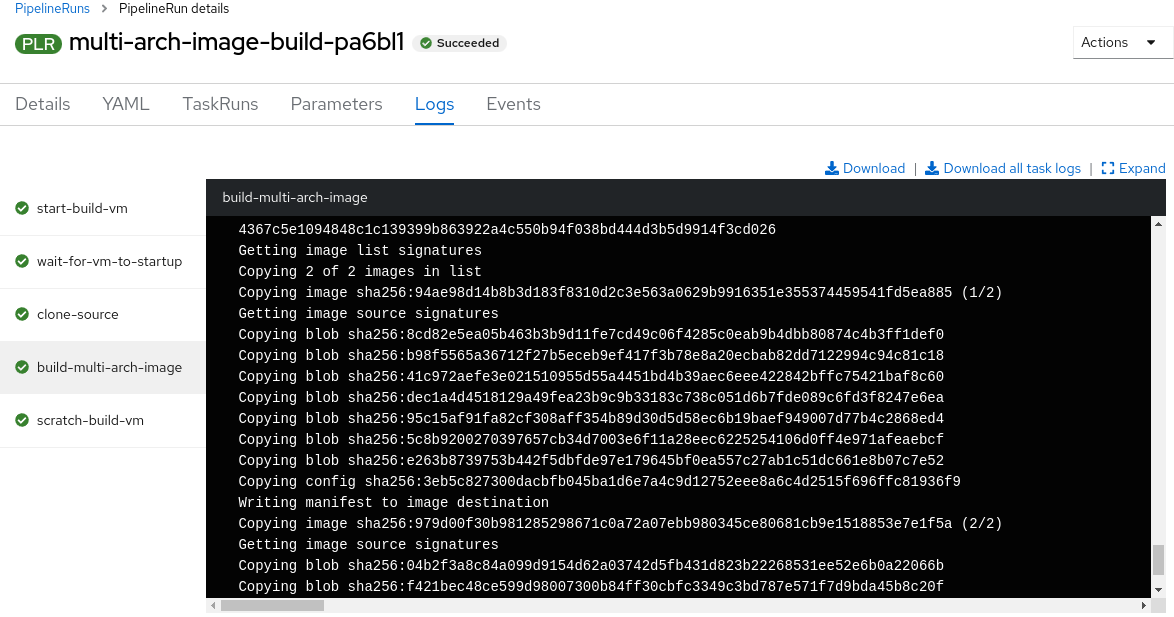Follow the PipelineRuns breadcrumb link
Screen dimensions: 1174x617
point(52,9)
